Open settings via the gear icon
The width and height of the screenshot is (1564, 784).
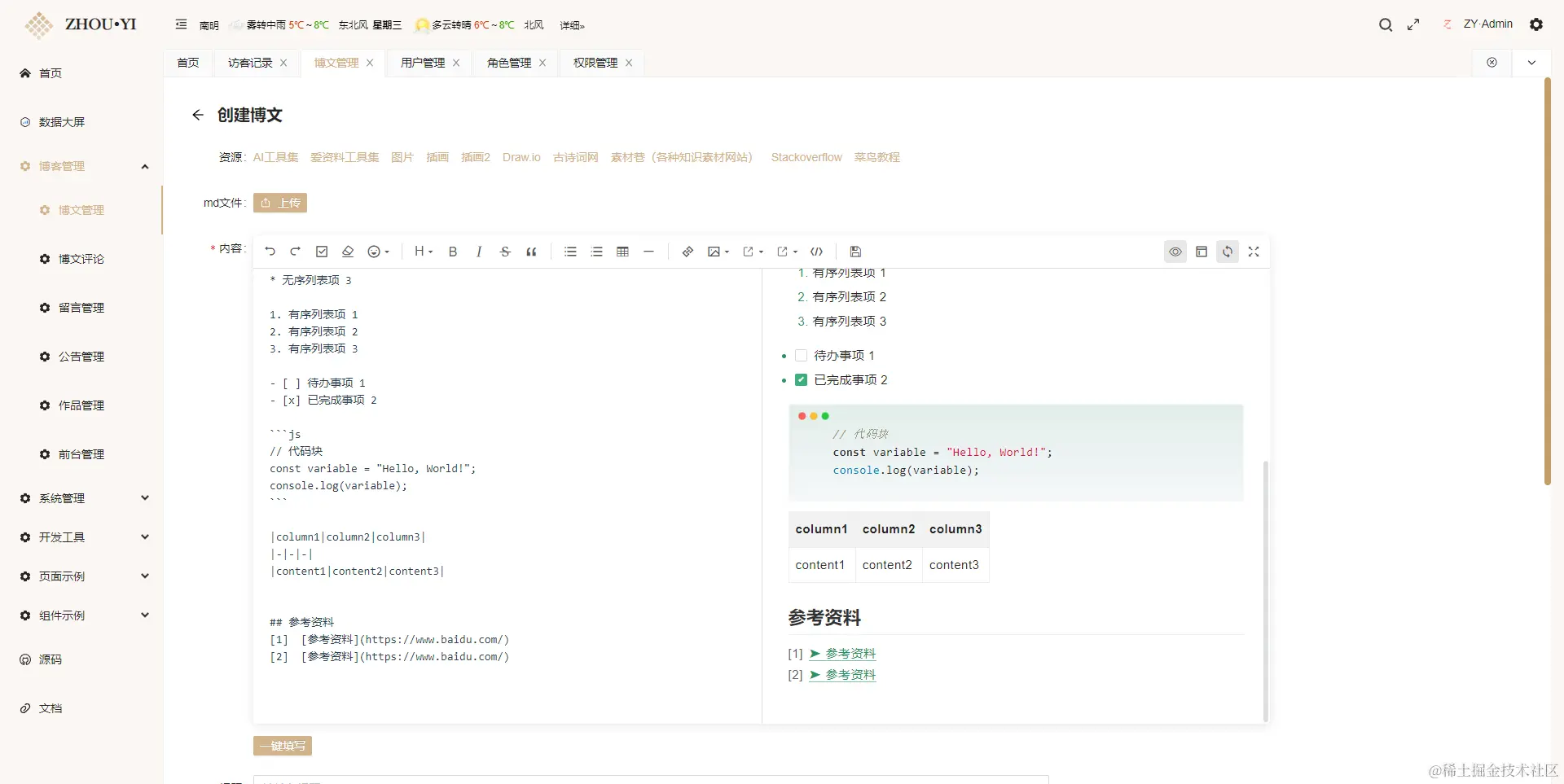point(1536,24)
